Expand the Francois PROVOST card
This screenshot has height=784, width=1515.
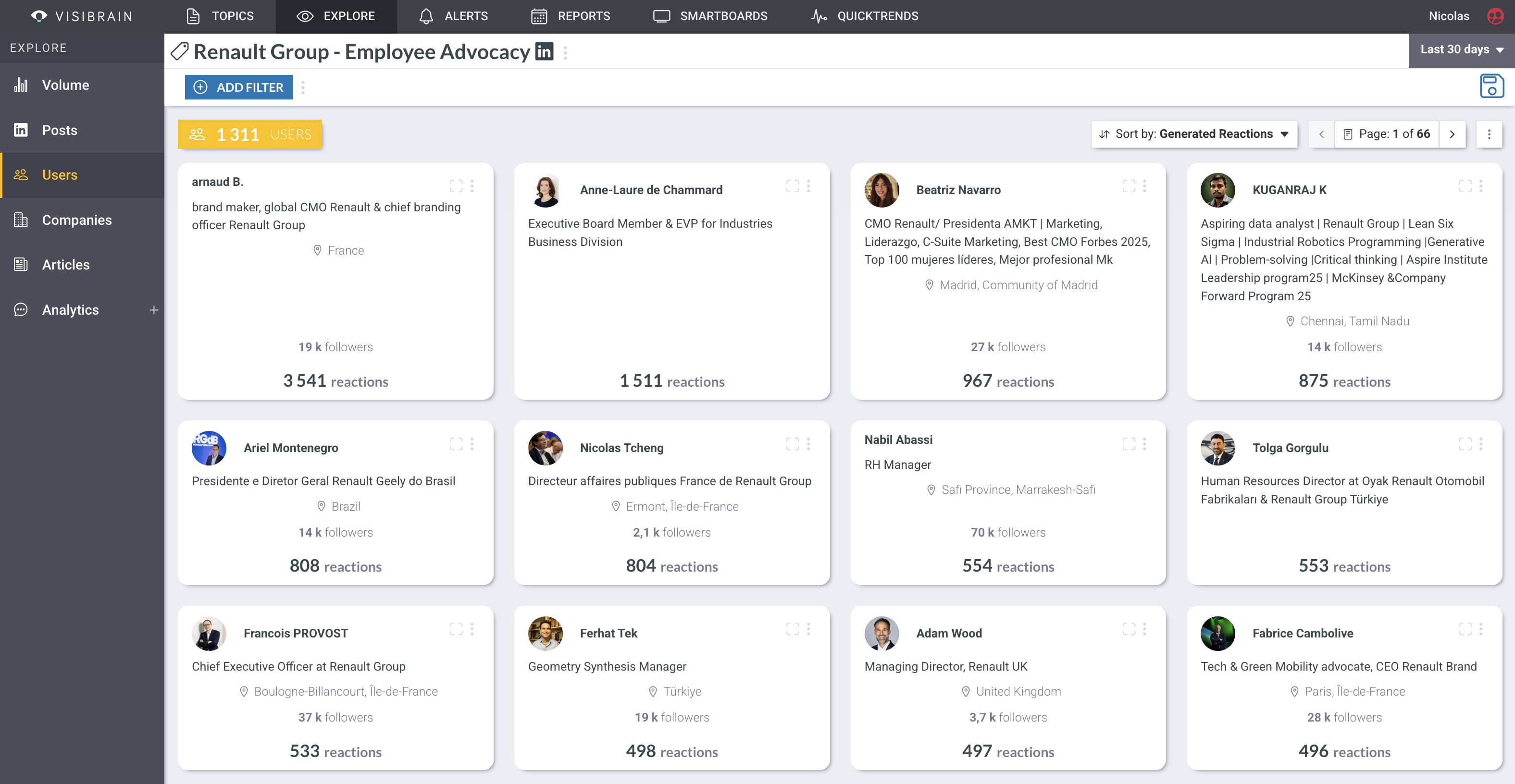coord(456,629)
